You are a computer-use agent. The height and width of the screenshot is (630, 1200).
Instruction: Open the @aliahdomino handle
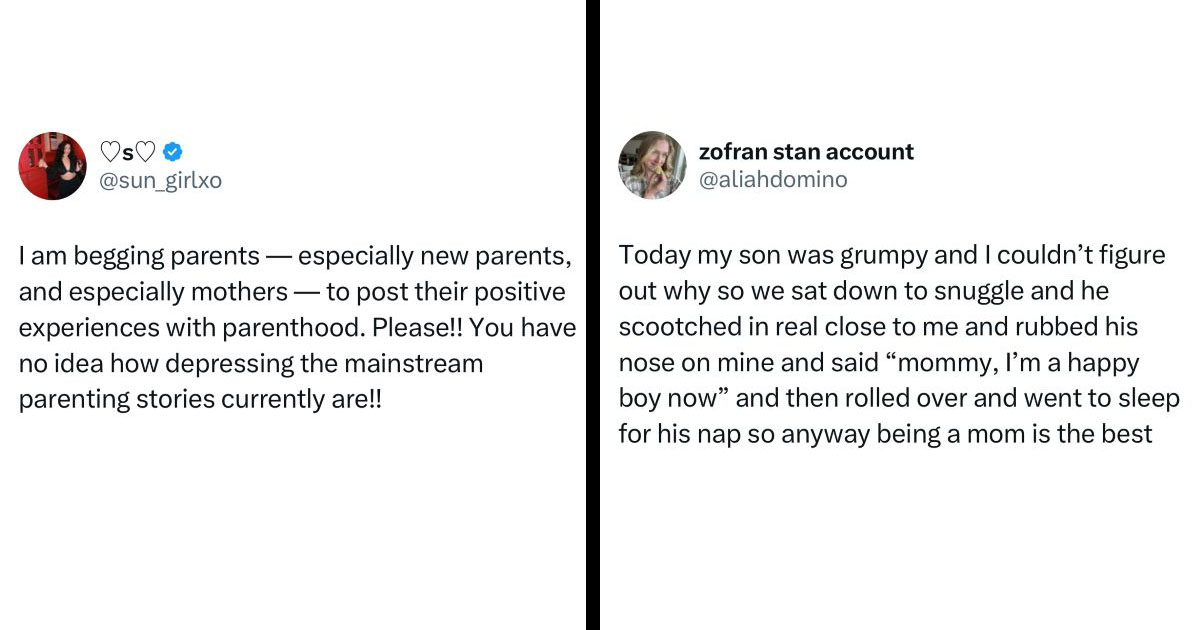click(x=773, y=180)
